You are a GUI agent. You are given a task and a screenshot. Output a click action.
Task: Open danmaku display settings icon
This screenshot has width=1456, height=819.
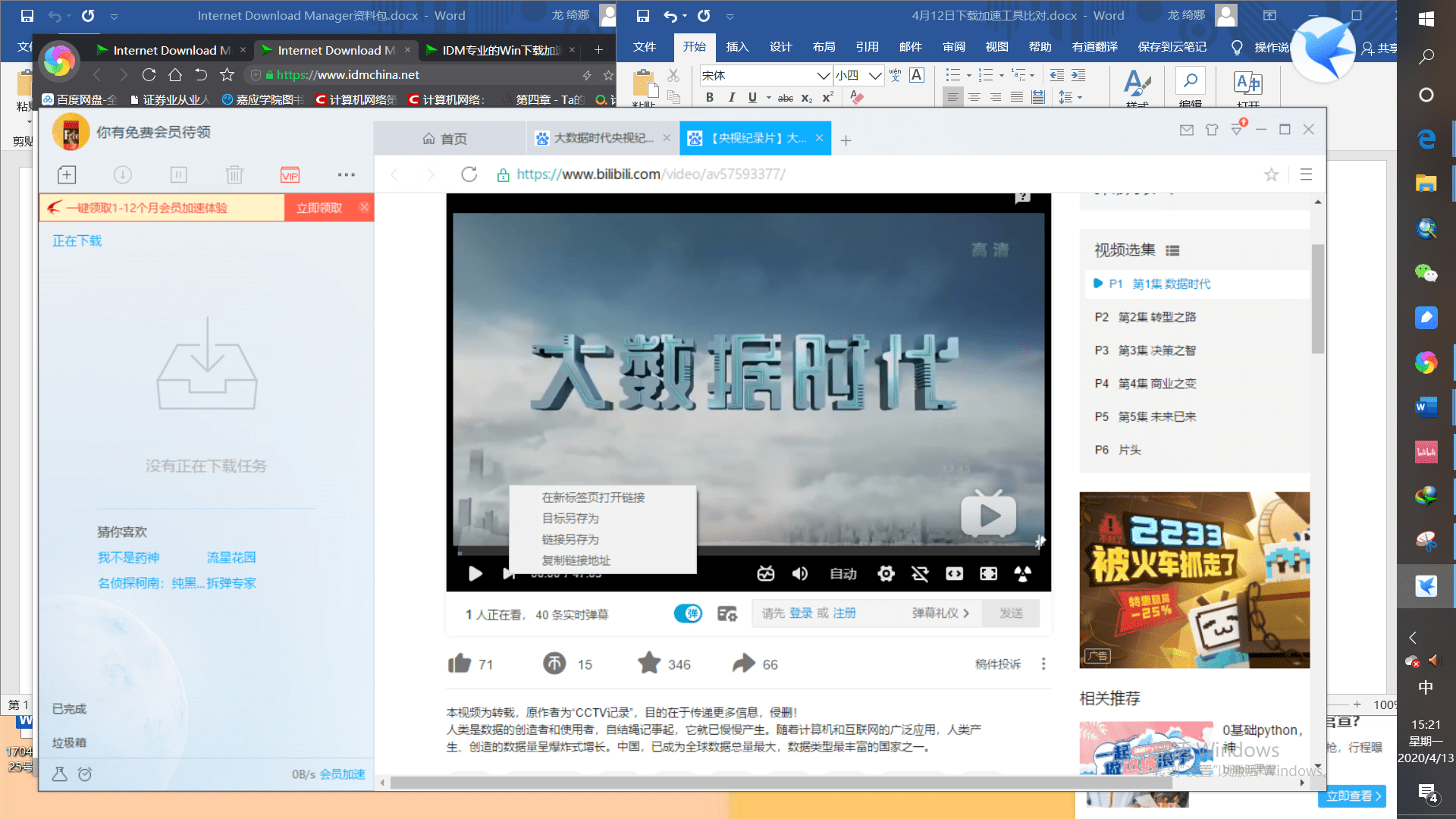[727, 613]
